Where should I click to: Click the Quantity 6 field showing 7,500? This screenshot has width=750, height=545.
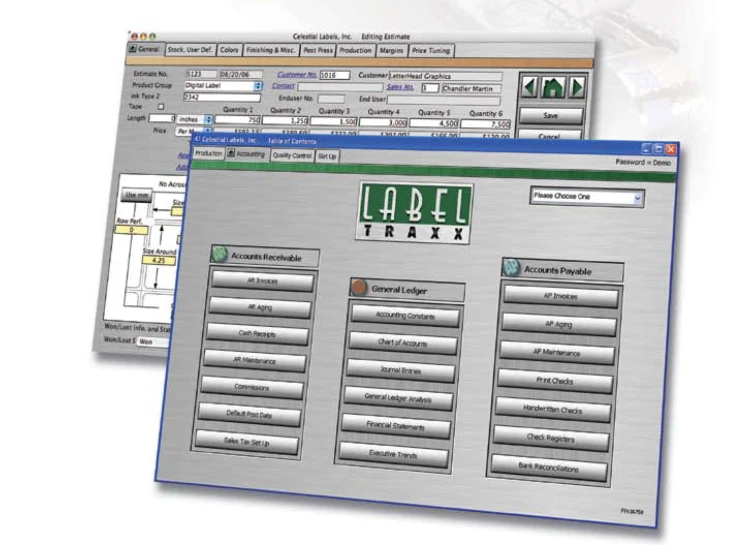(485, 124)
